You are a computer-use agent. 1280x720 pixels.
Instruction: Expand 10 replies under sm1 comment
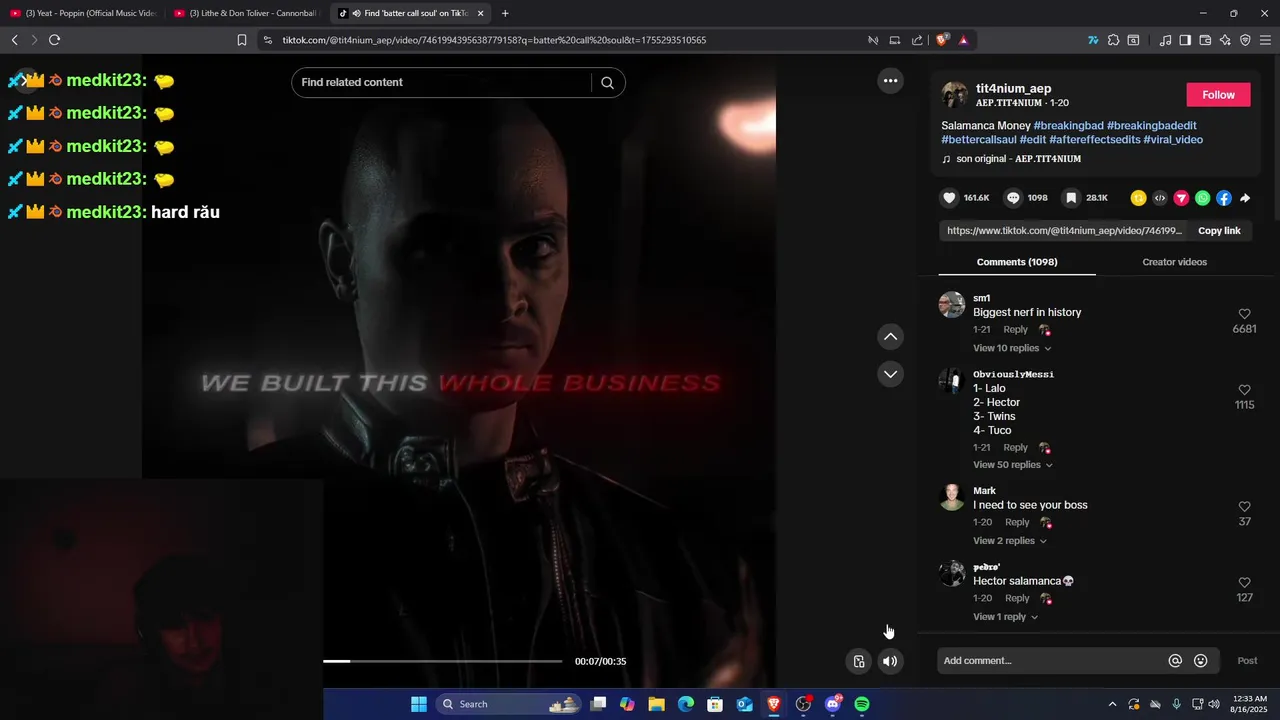[1012, 348]
